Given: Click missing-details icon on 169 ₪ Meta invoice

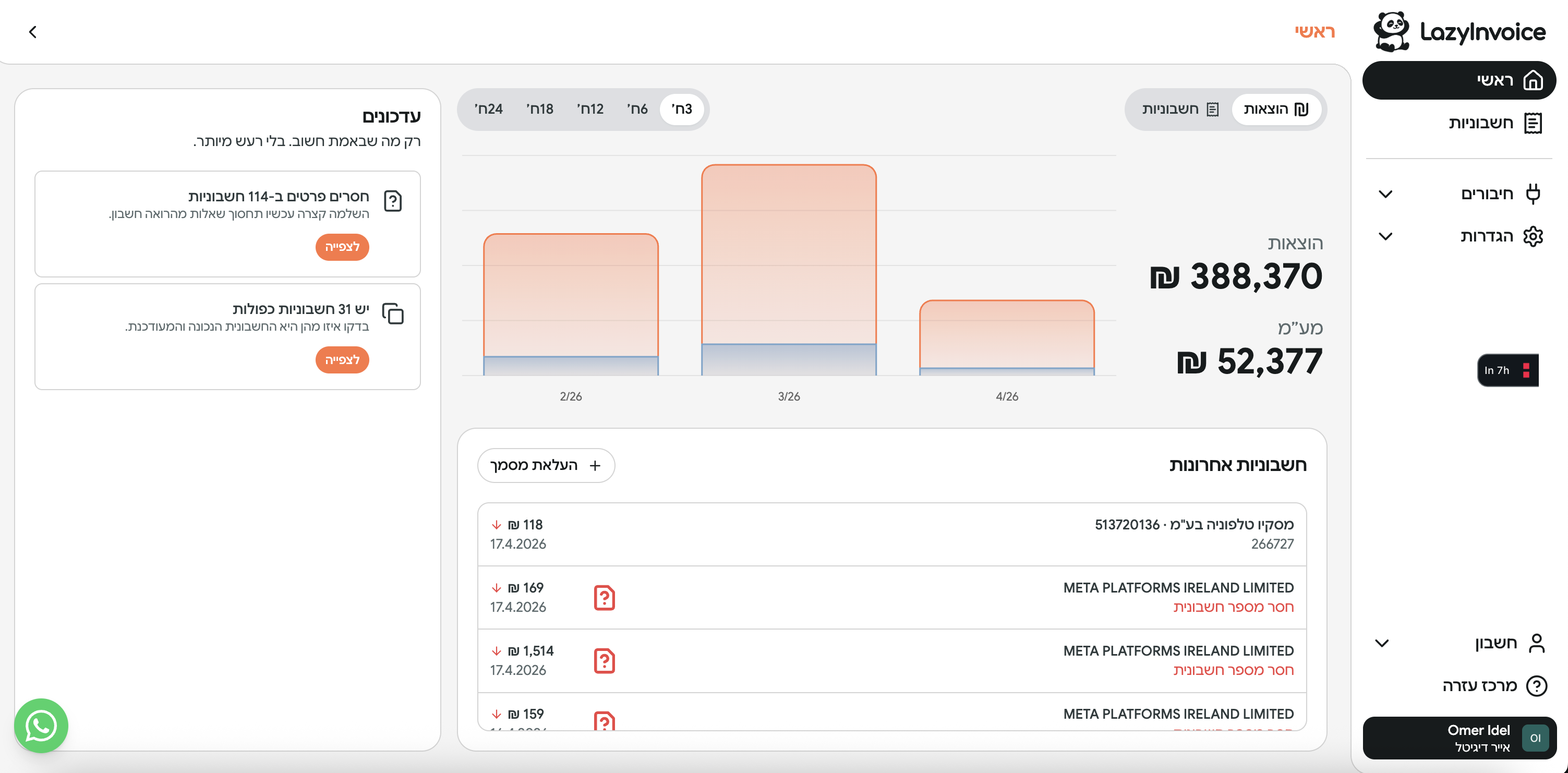Looking at the screenshot, I should pyautogui.click(x=604, y=597).
